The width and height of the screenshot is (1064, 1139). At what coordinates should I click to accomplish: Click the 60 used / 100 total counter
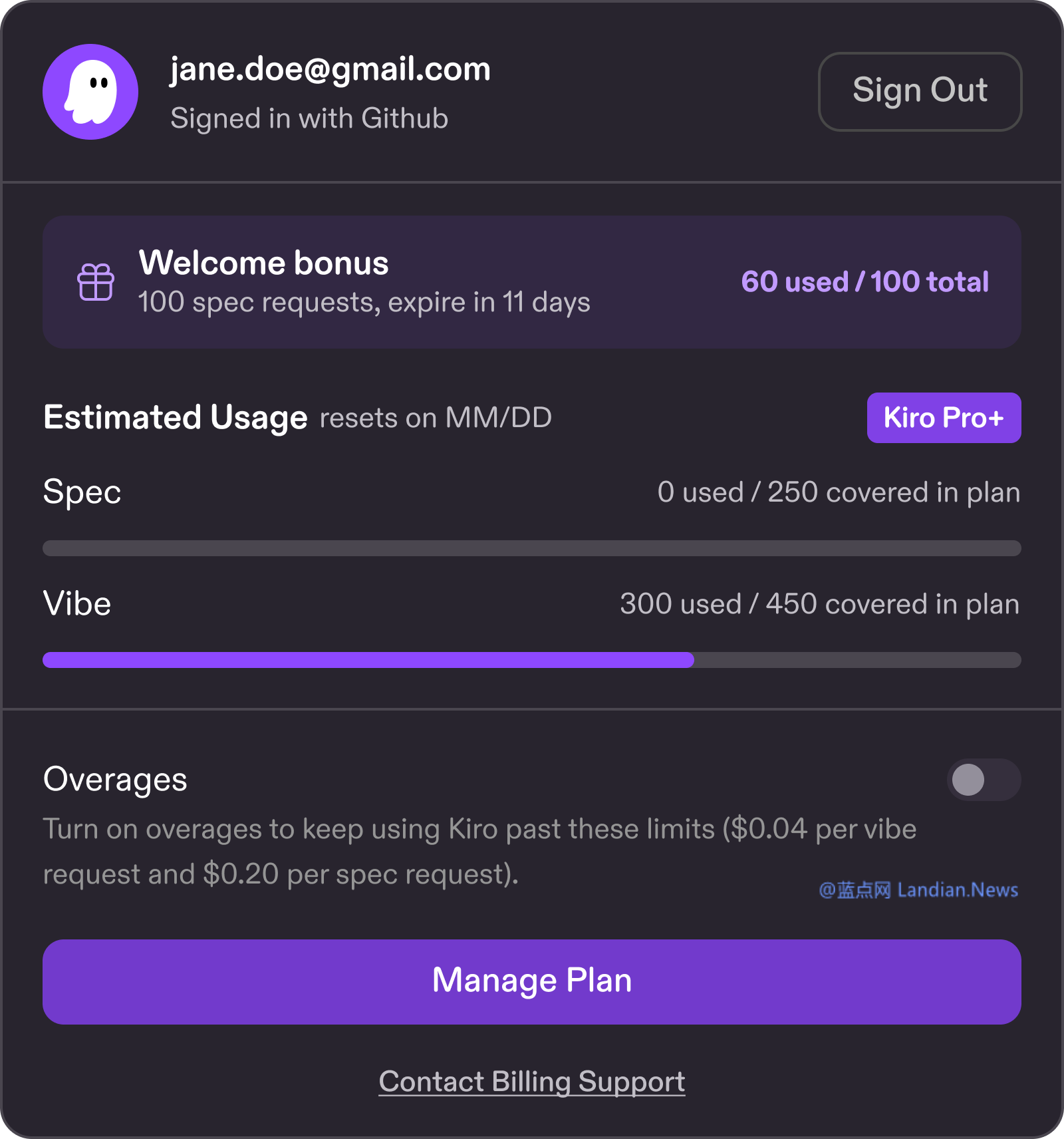864,281
